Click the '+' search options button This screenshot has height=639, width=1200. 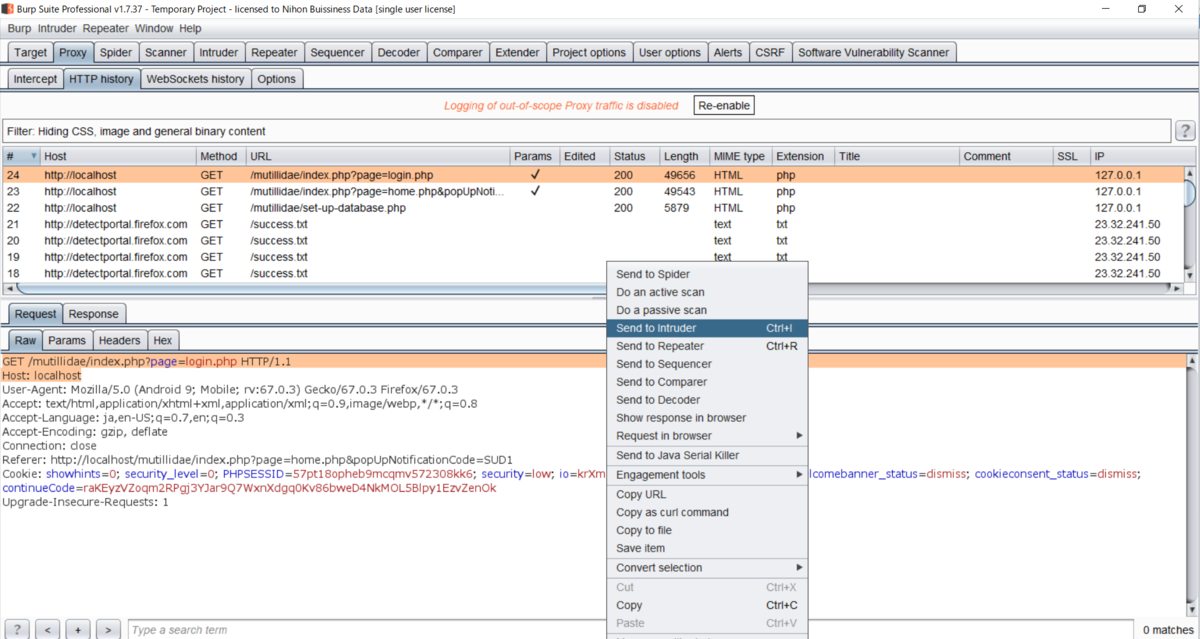[78, 629]
